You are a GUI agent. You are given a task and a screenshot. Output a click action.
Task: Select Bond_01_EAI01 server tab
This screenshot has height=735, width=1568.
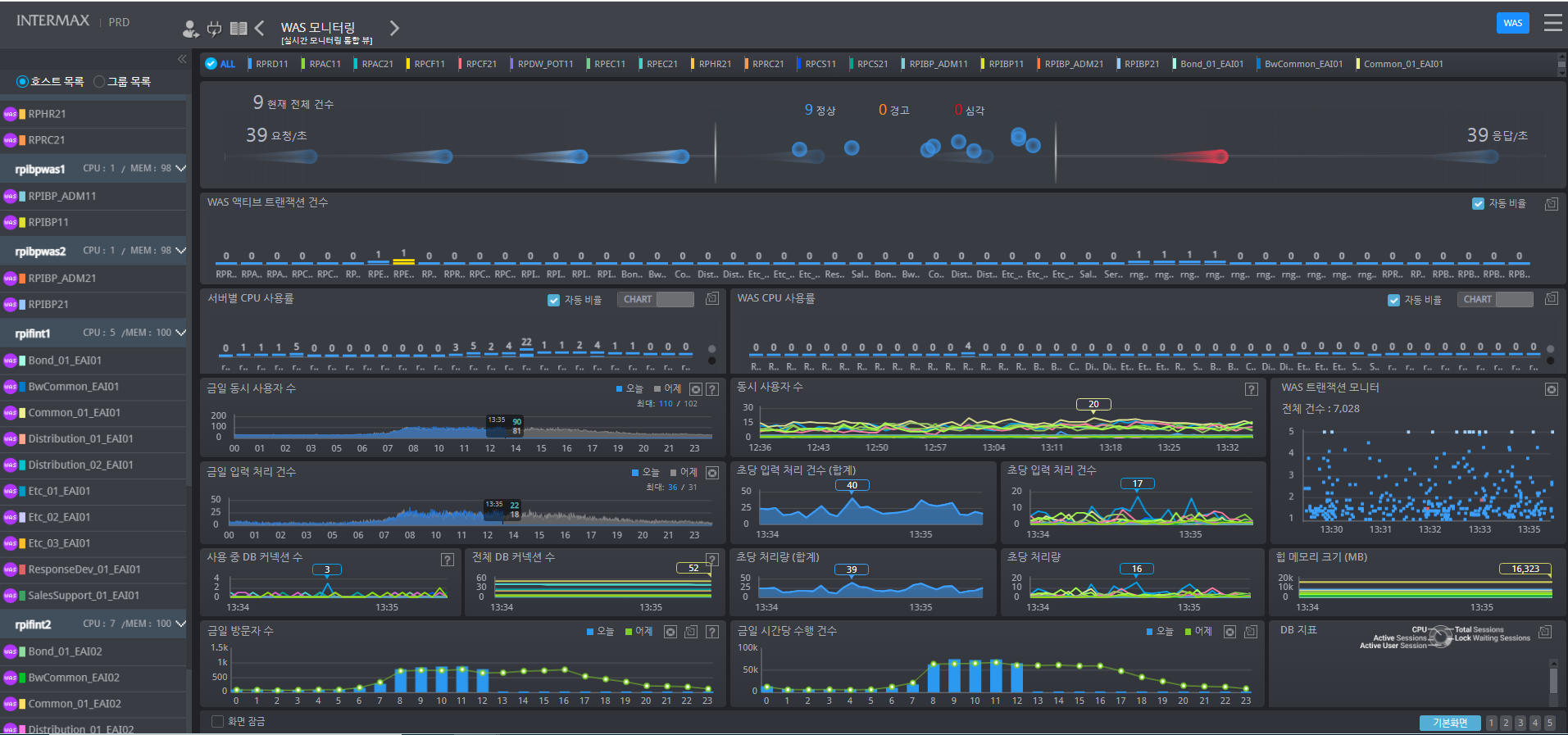pyautogui.click(x=1208, y=64)
